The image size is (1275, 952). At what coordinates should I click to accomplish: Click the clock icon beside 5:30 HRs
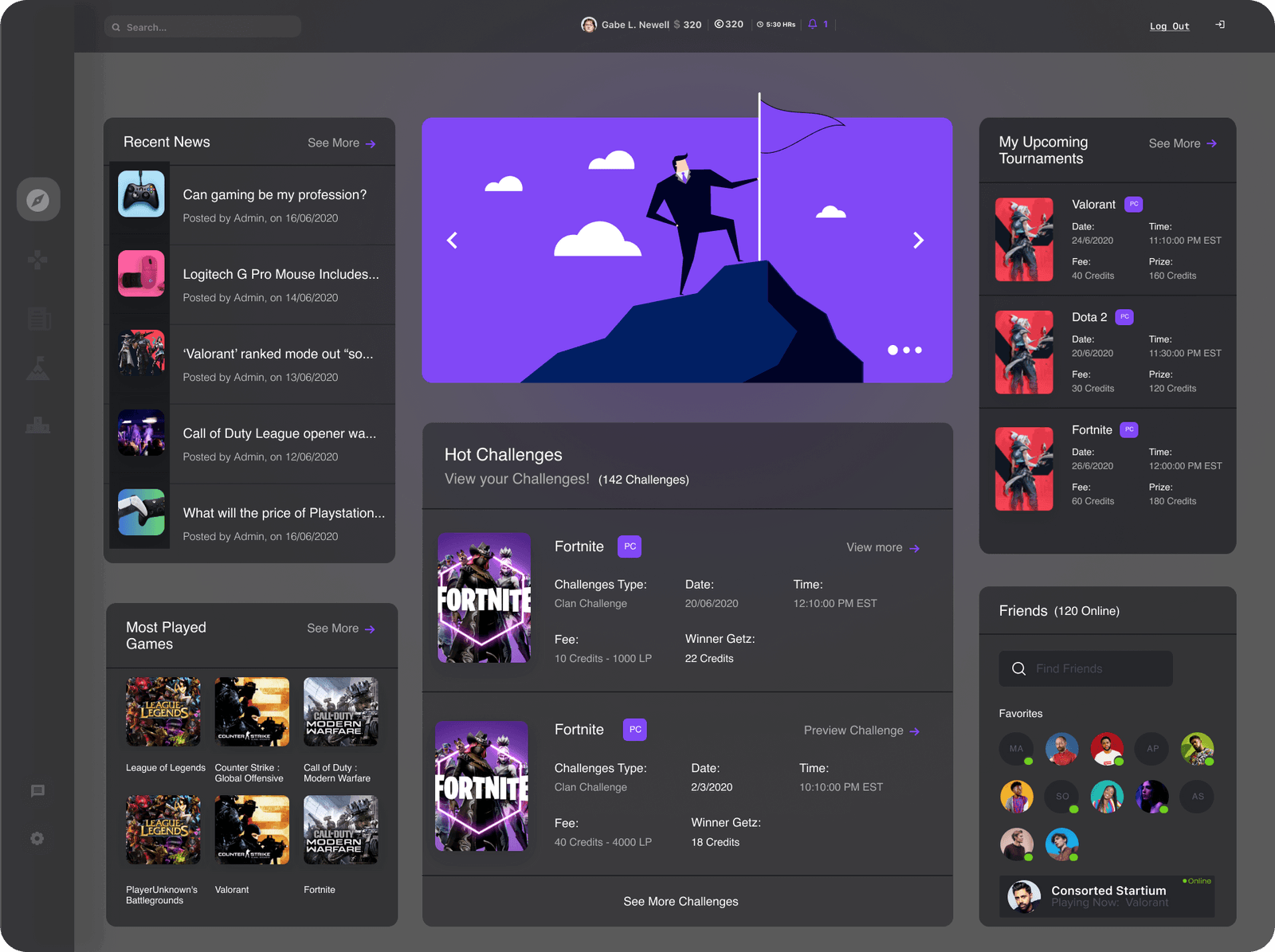coord(760,25)
